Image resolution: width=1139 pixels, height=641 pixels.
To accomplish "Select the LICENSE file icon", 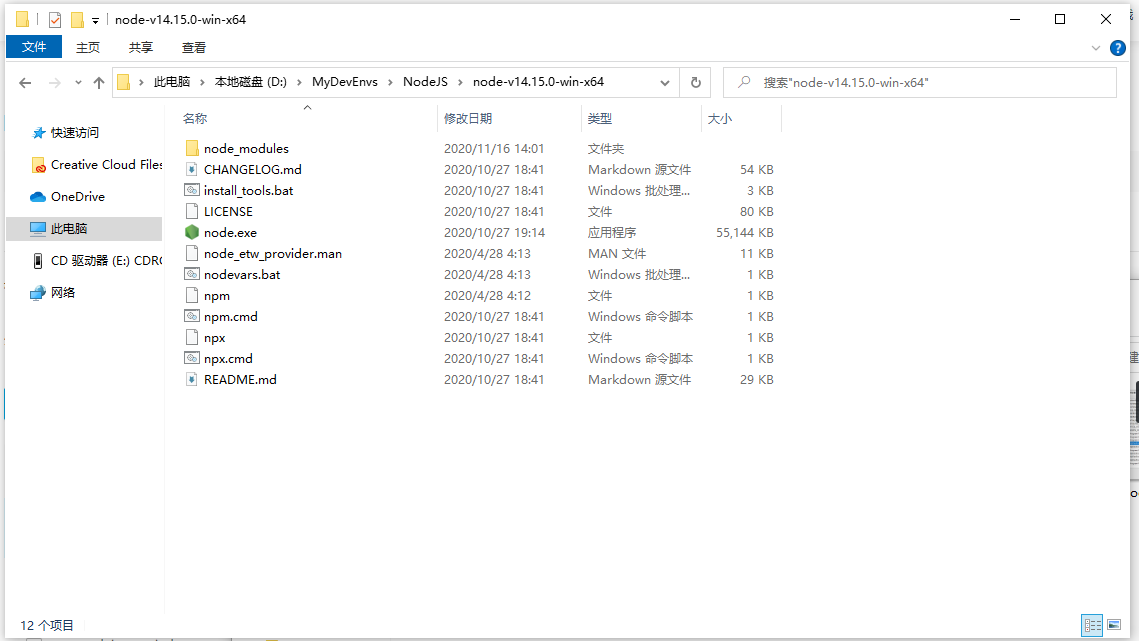I will click(192, 211).
